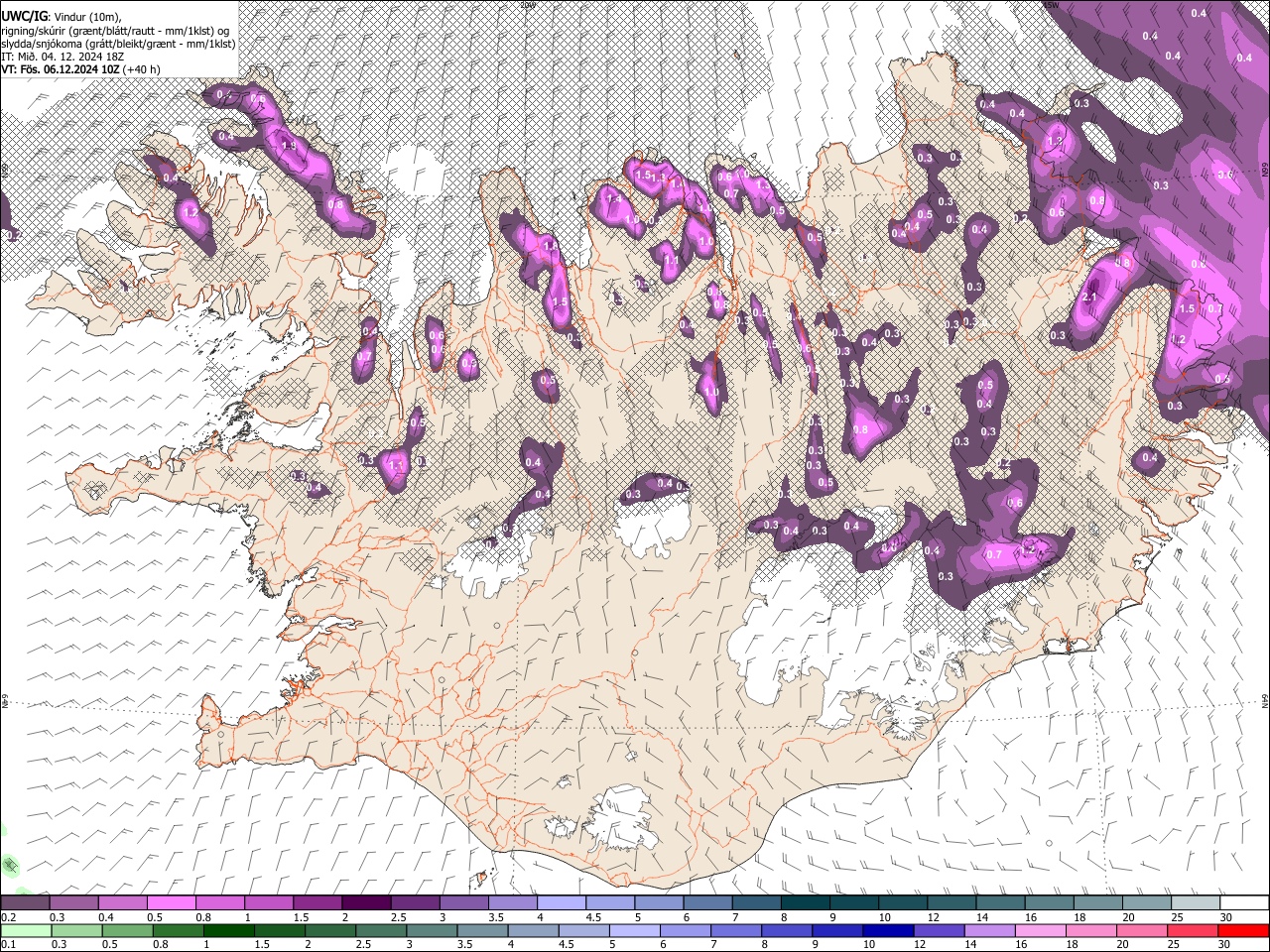
Task: Click the lavender 4–4.5 swatch in snow scale
Action: coord(561,902)
